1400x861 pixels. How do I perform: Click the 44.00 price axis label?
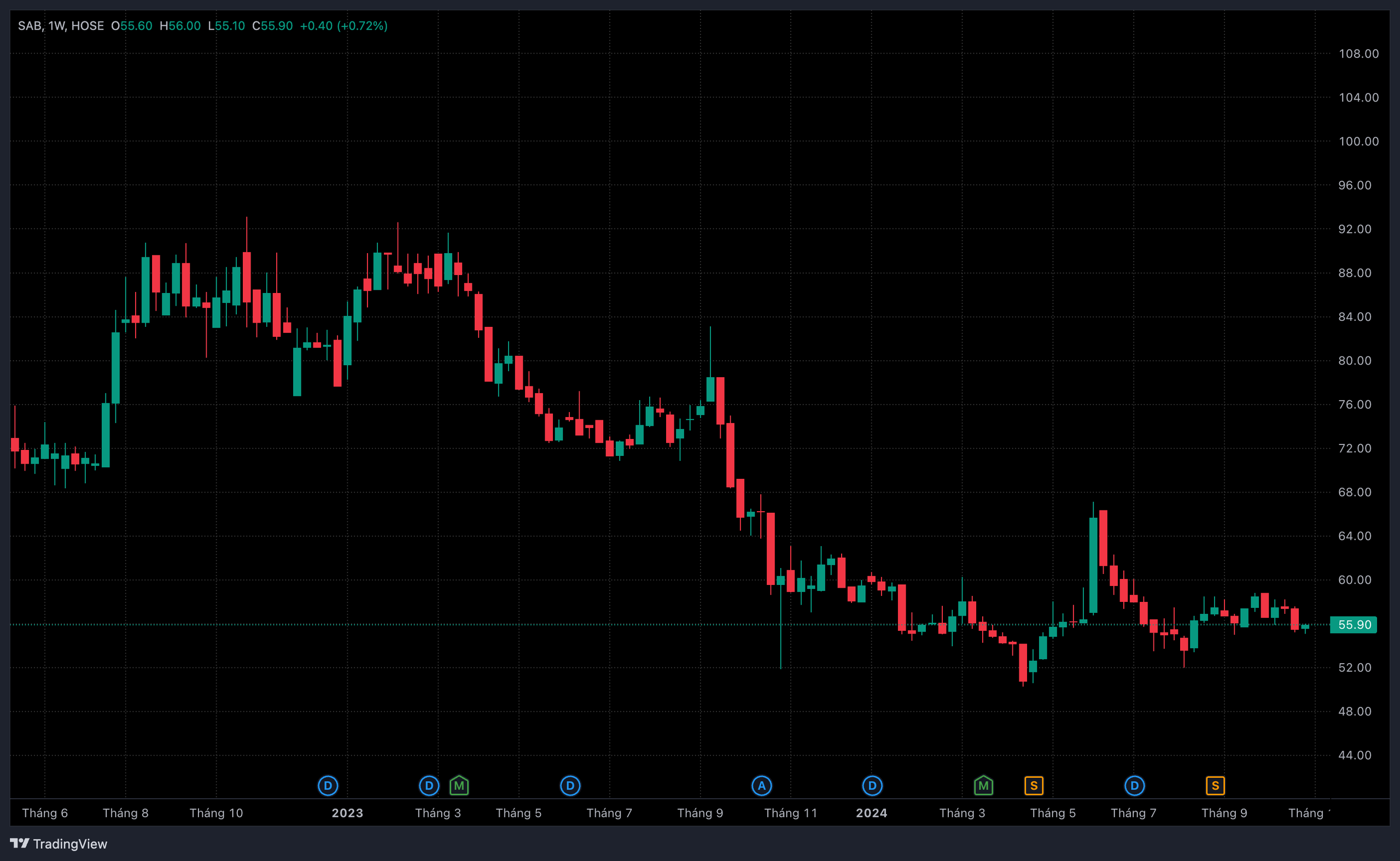coord(1355,755)
